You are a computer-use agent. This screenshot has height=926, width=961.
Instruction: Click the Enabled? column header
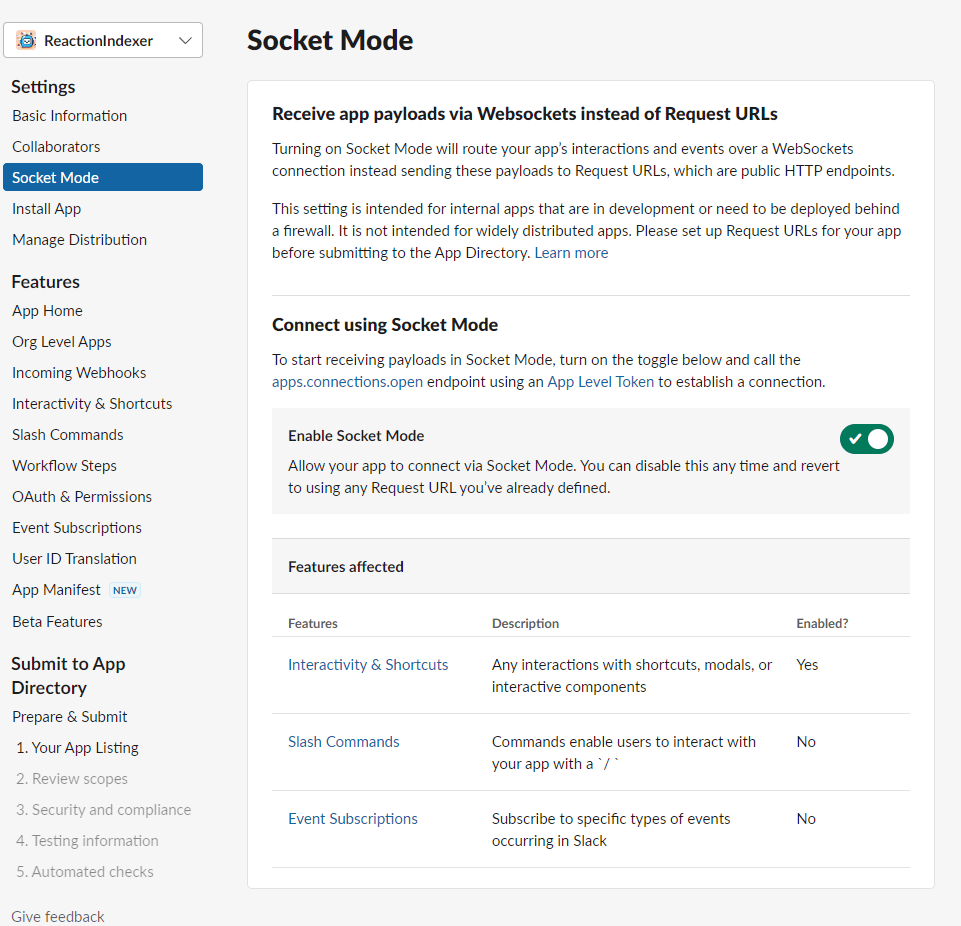[x=822, y=623]
